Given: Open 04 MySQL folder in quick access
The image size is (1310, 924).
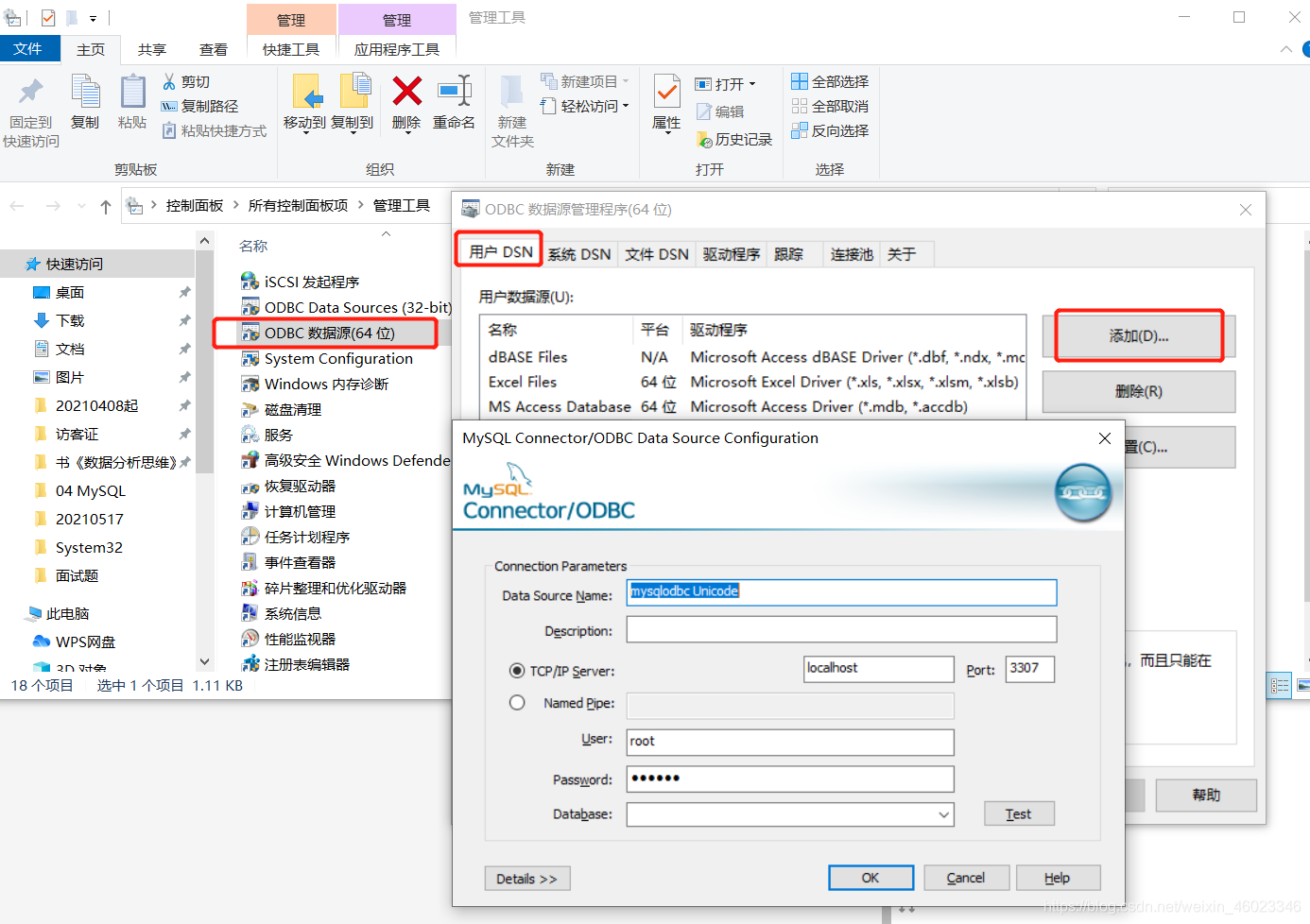Looking at the screenshot, I should [x=90, y=490].
